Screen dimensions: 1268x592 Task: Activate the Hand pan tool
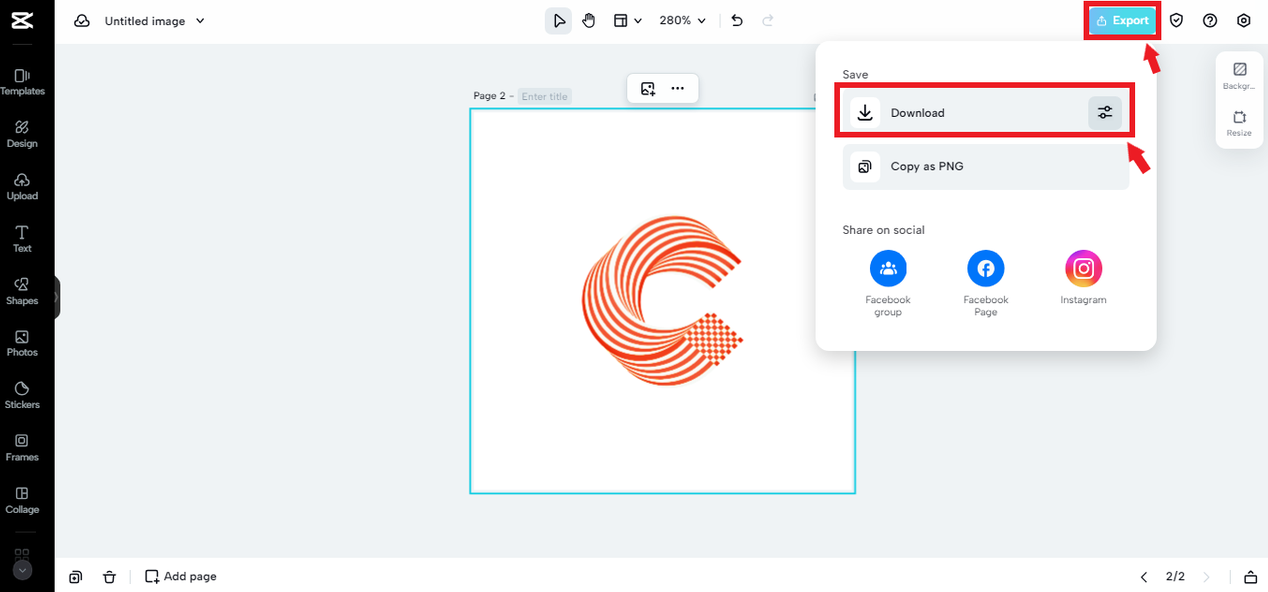589,21
